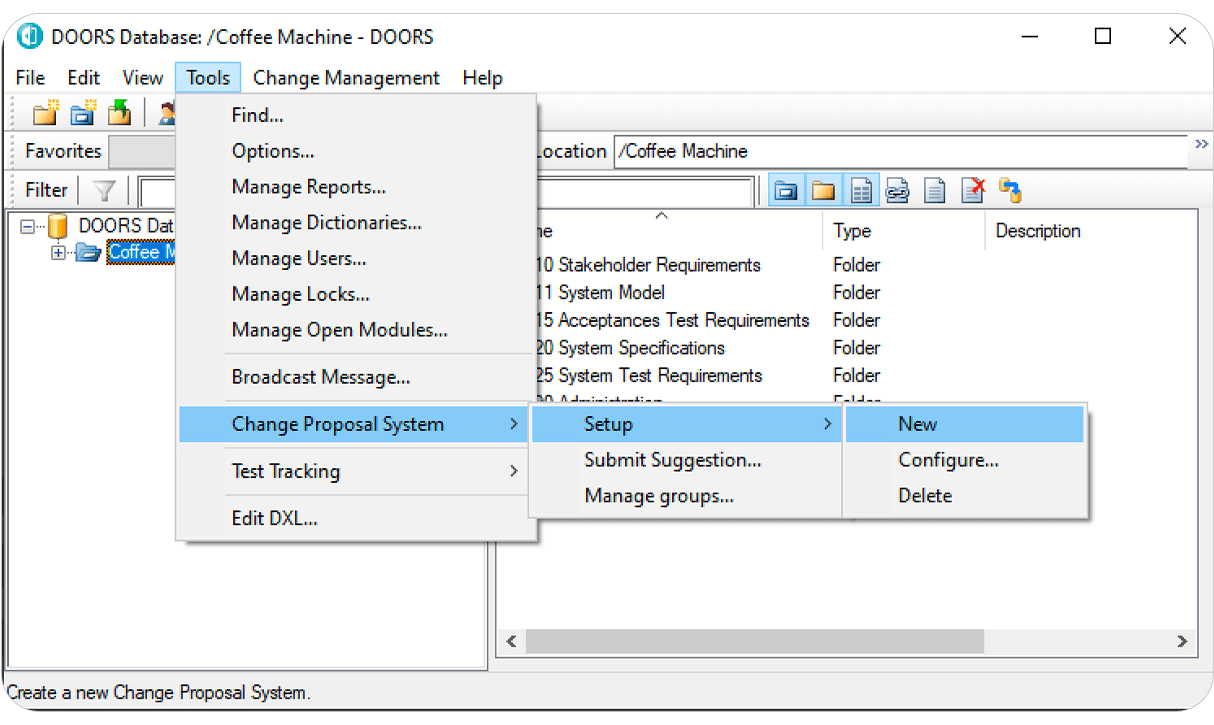Toggle the show projects filter icon
This screenshot has height=725, width=1214.
pyautogui.click(x=786, y=190)
